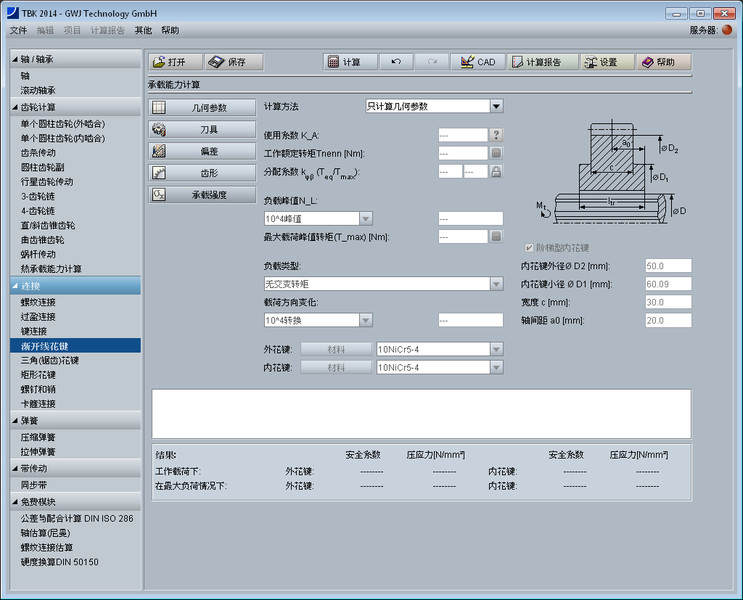Click the calculator icon beside 工作额定转矩
Image resolution: width=743 pixels, height=600 pixels.
[496, 153]
